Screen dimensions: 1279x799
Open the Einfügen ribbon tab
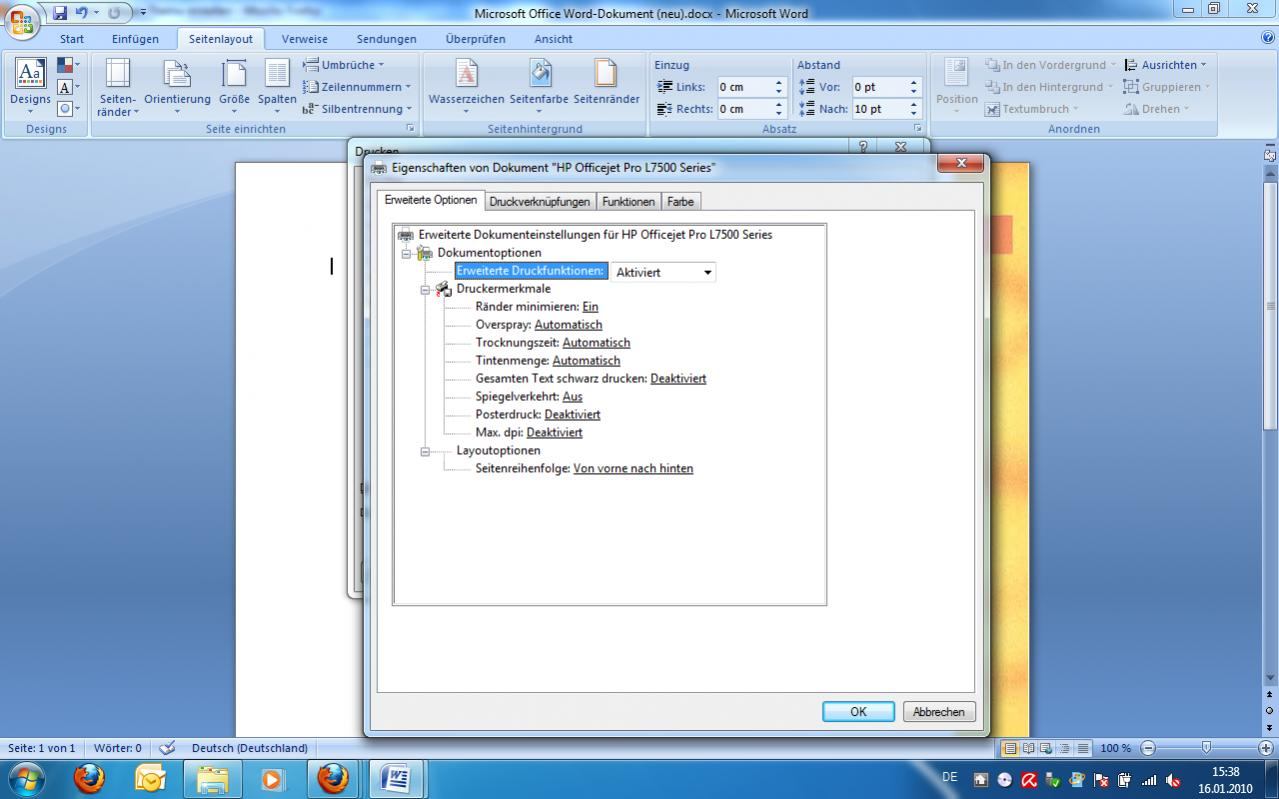pyautogui.click(x=135, y=39)
